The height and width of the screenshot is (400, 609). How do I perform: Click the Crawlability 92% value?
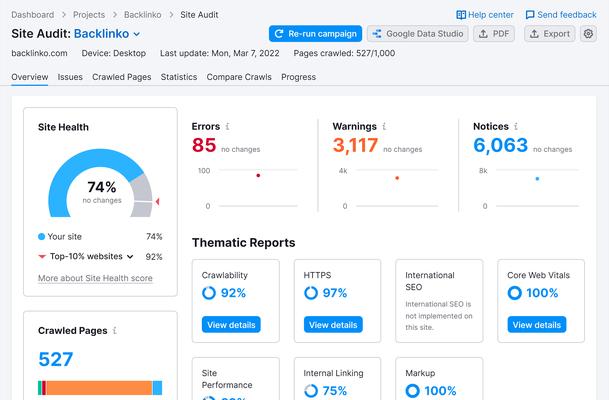[233, 293]
